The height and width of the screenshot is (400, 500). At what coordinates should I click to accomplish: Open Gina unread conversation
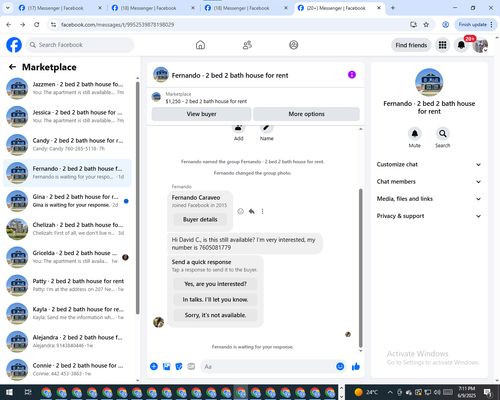67,201
